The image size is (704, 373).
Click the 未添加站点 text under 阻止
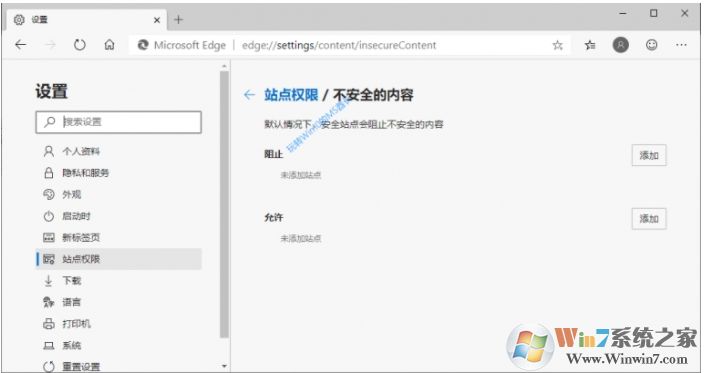[x=301, y=175]
